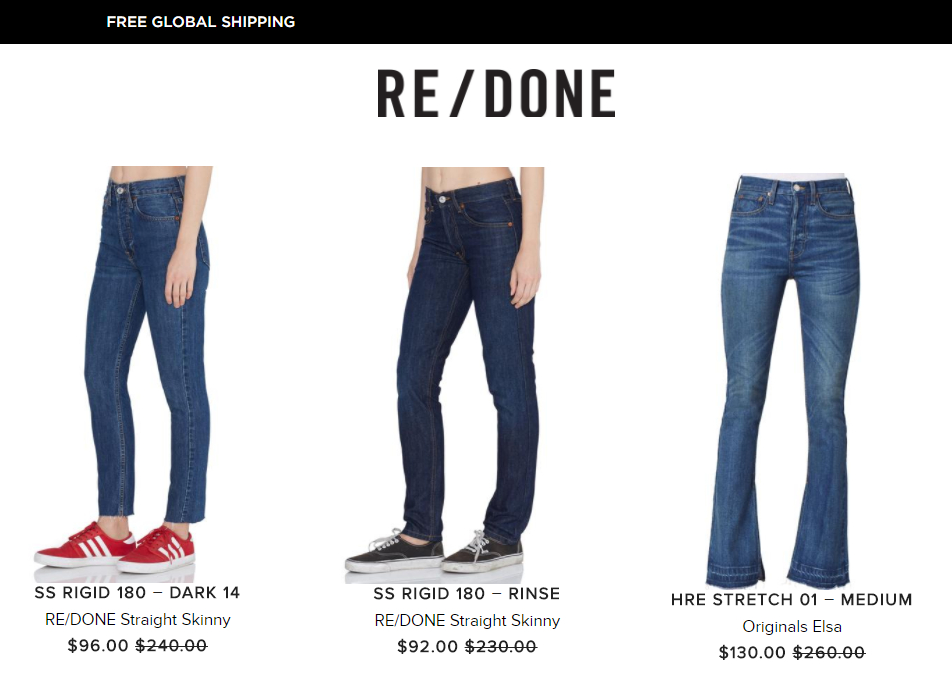
Task: Click the crossed-out $240.00 price
Action: click(x=171, y=645)
